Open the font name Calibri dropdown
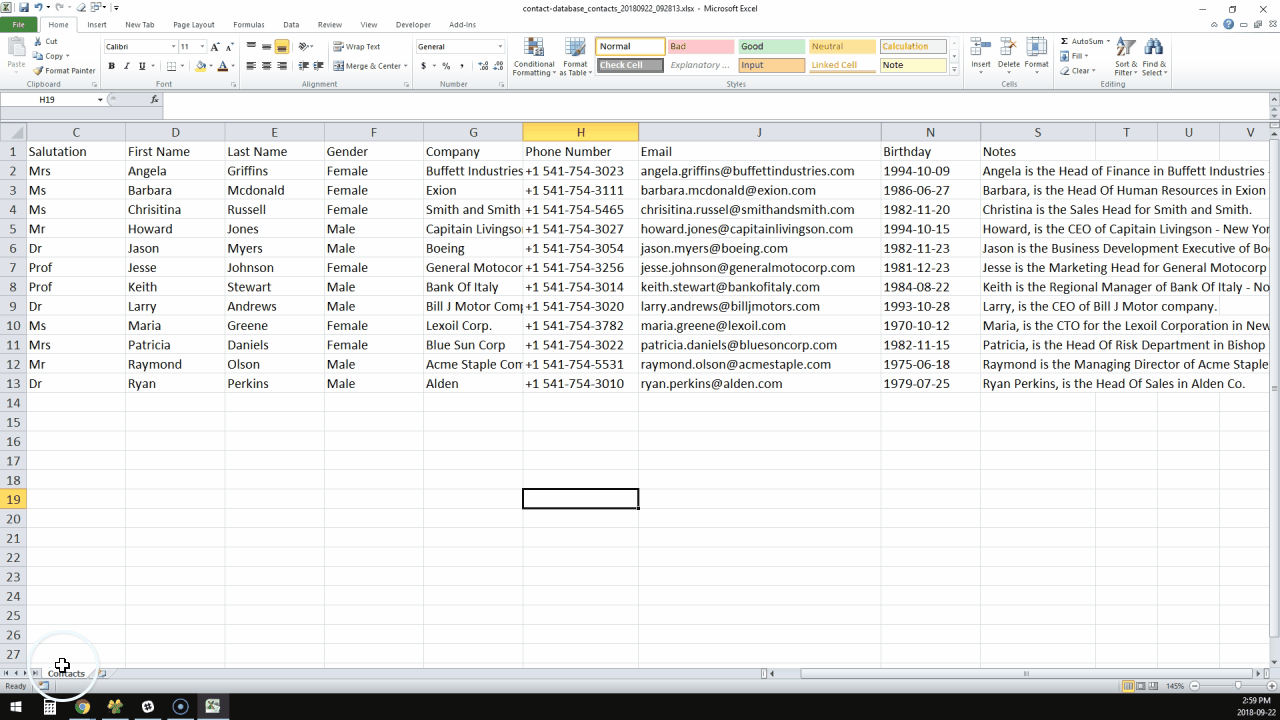The width and height of the screenshot is (1280, 720). coord(175,47)
